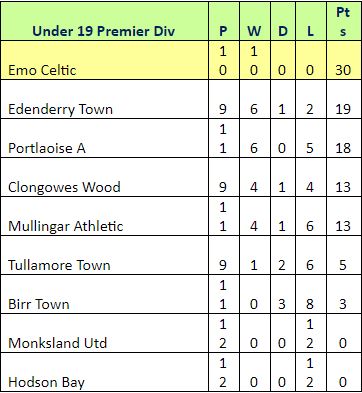The width and height of the screenshot is (362, 393).
Task: Click the L column header
Action: pos(310,31)
